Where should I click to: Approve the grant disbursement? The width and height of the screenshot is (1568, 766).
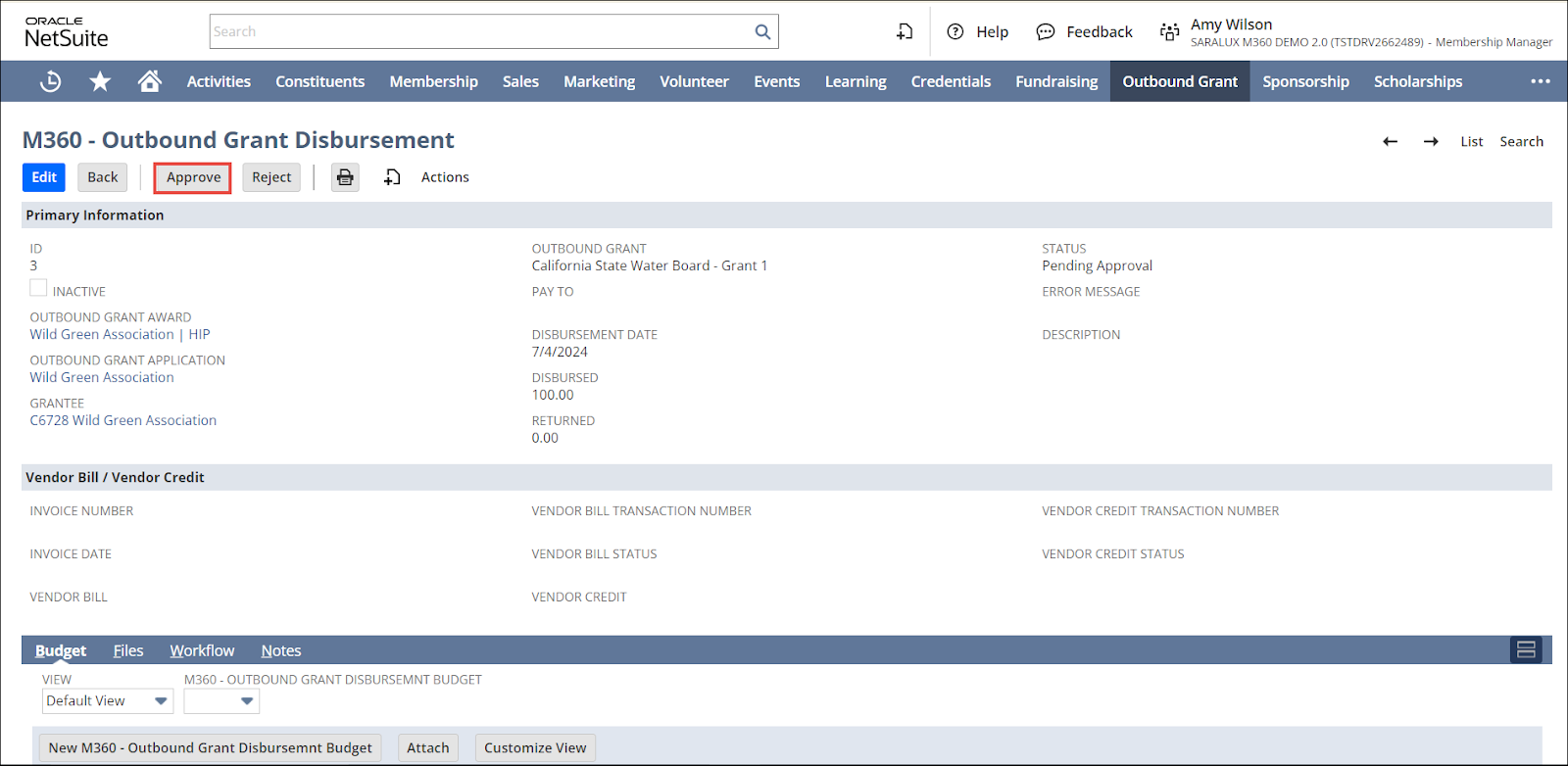click(x=193, y=177)
